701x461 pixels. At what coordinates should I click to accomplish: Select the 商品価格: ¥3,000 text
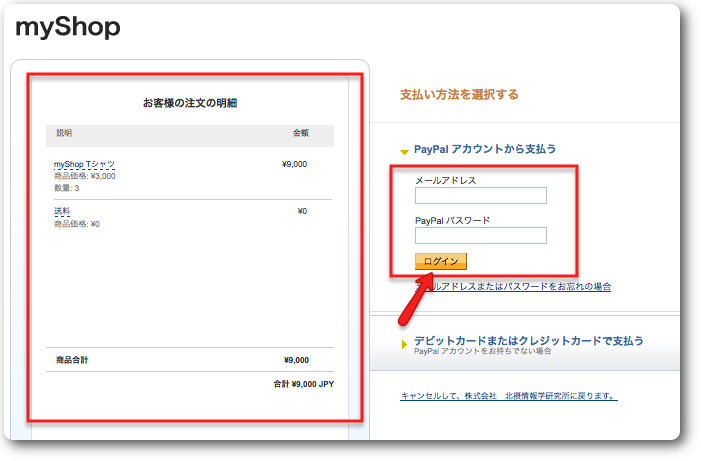84,176
